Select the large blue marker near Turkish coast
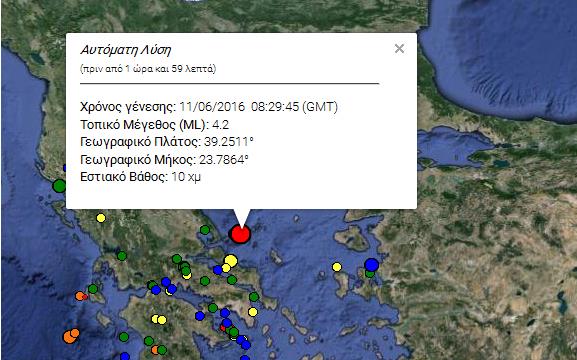 pyautogui.click(x=372, y=265)
